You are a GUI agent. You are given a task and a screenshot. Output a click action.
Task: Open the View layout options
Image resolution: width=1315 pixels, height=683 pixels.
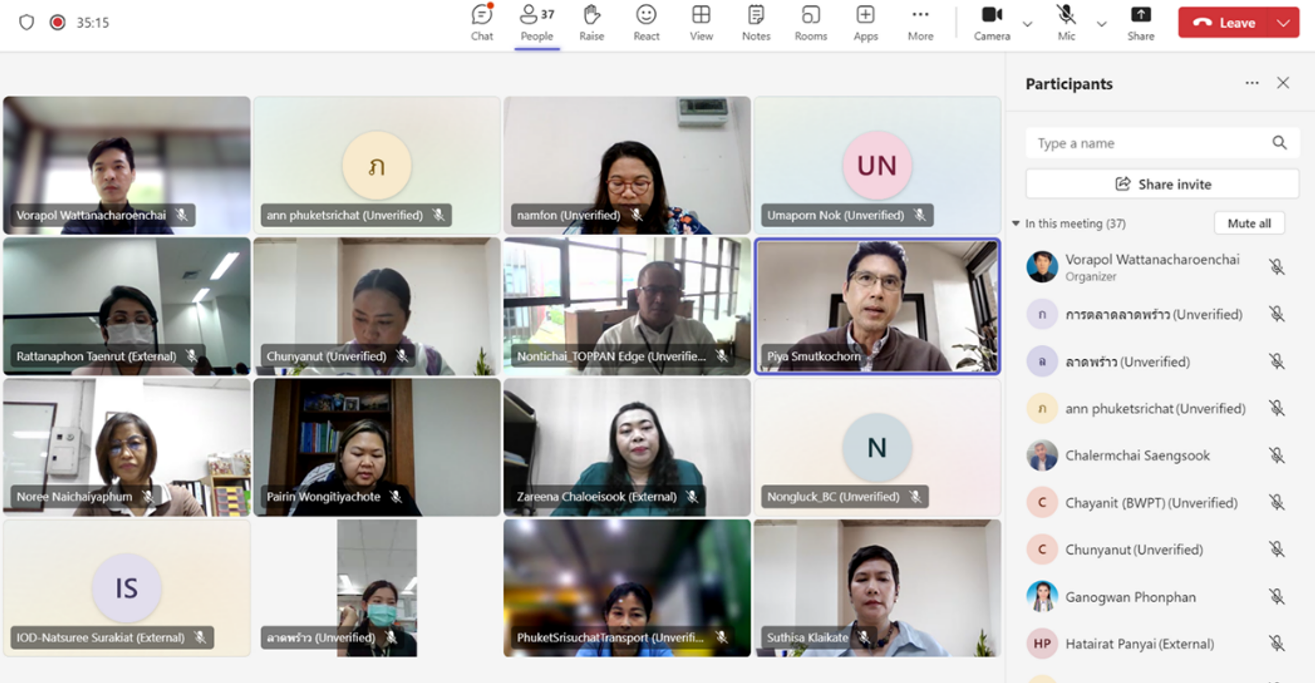pyautogui.click(x=701, y=23)
